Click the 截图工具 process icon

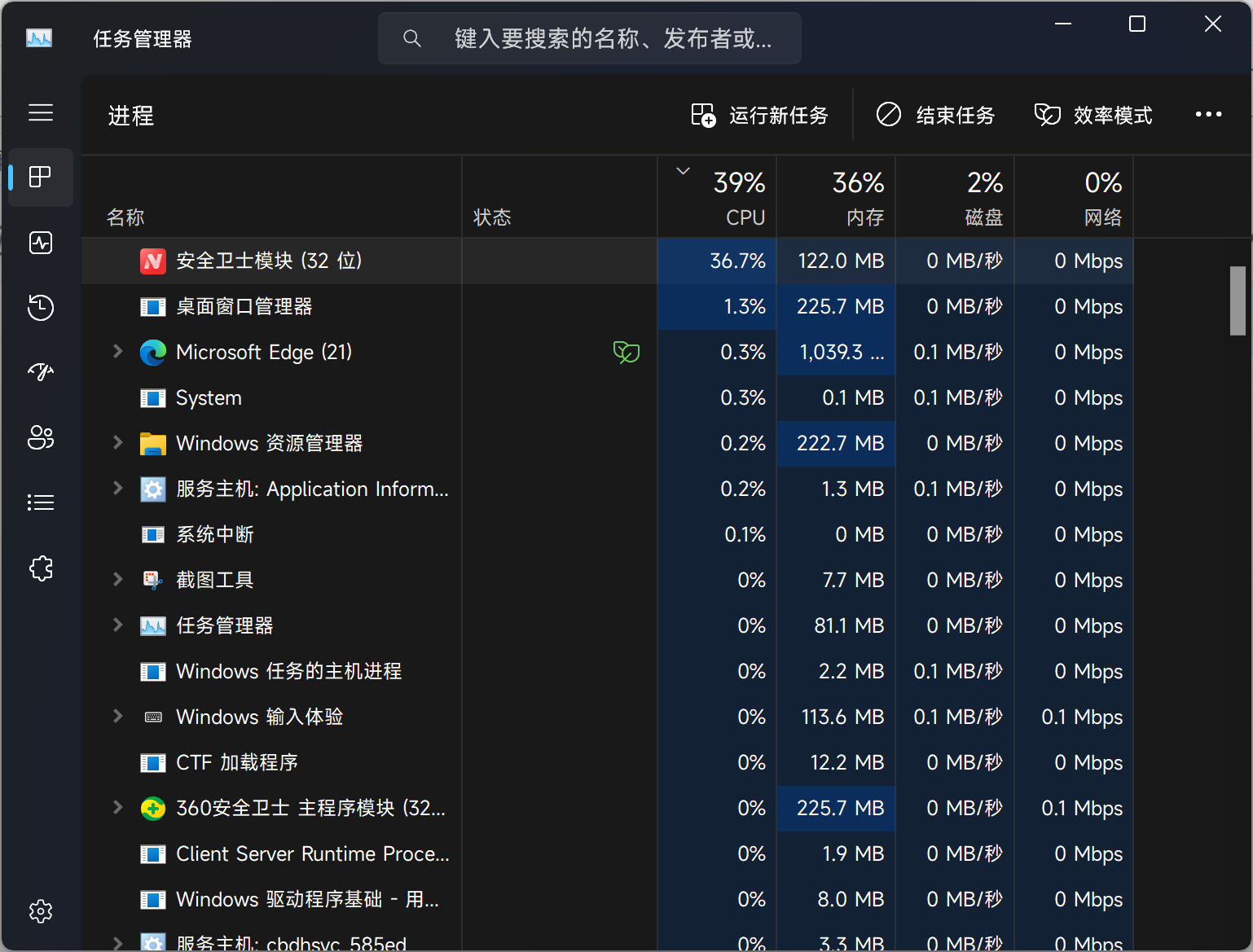point(153,580)
